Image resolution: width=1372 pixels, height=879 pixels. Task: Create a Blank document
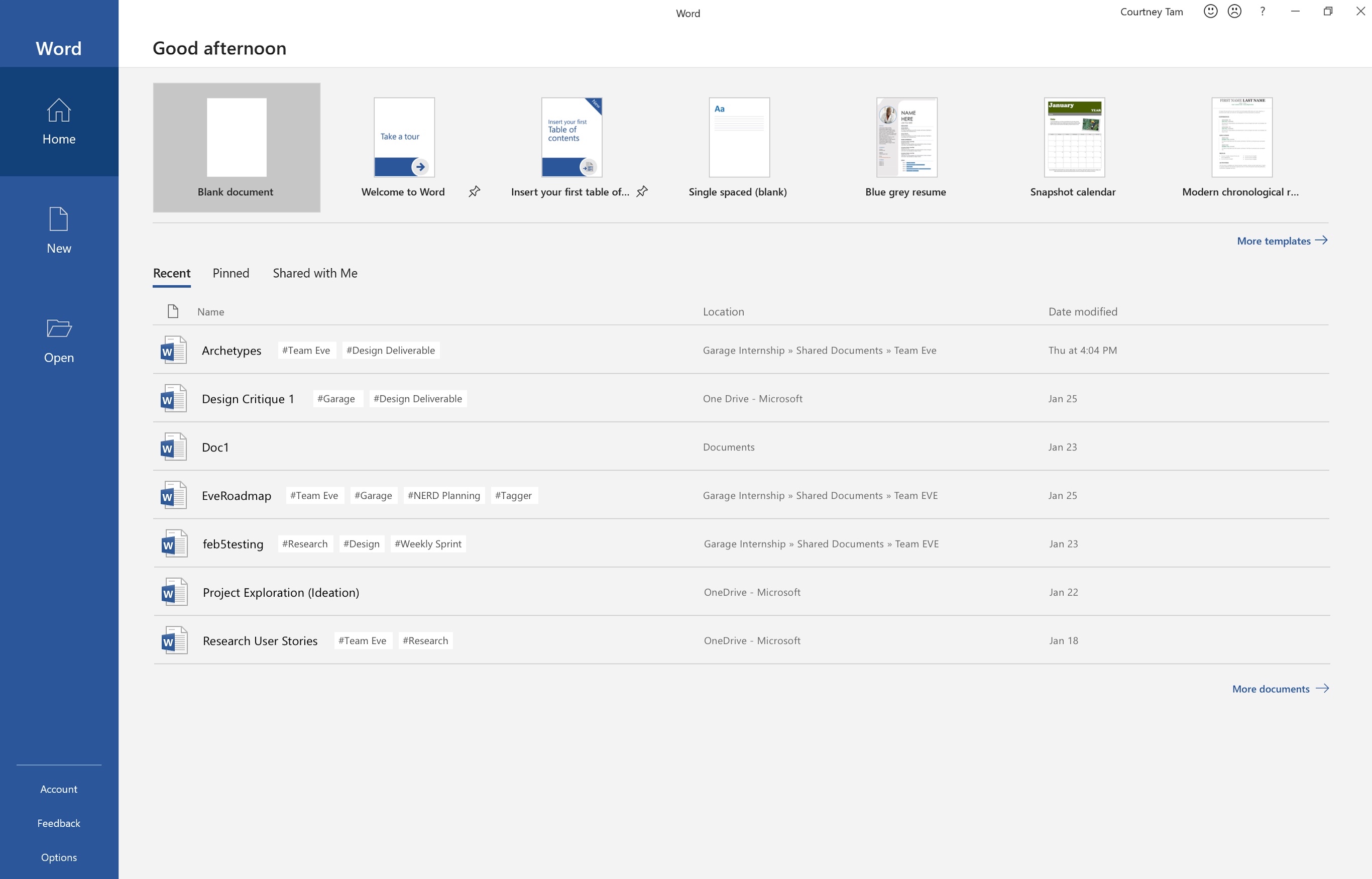tap(236, 147)
